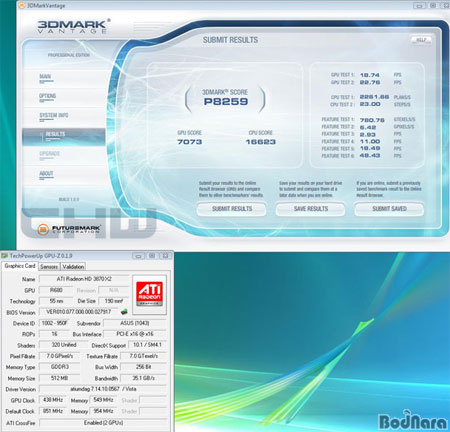Switch to the Sensors tab in GPU-Z
The image size is (450, 432).
(x=49, y=267)
